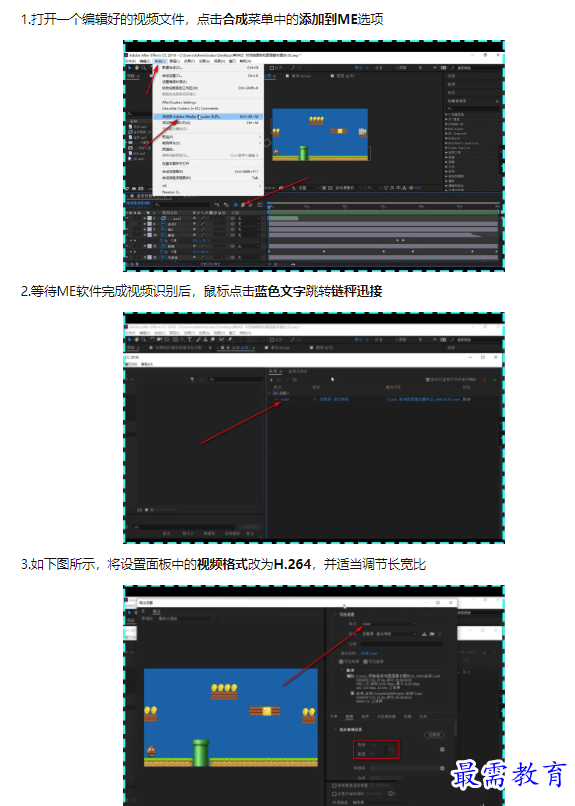Click the filter icon in media browser panel

[x=192, y=379]
